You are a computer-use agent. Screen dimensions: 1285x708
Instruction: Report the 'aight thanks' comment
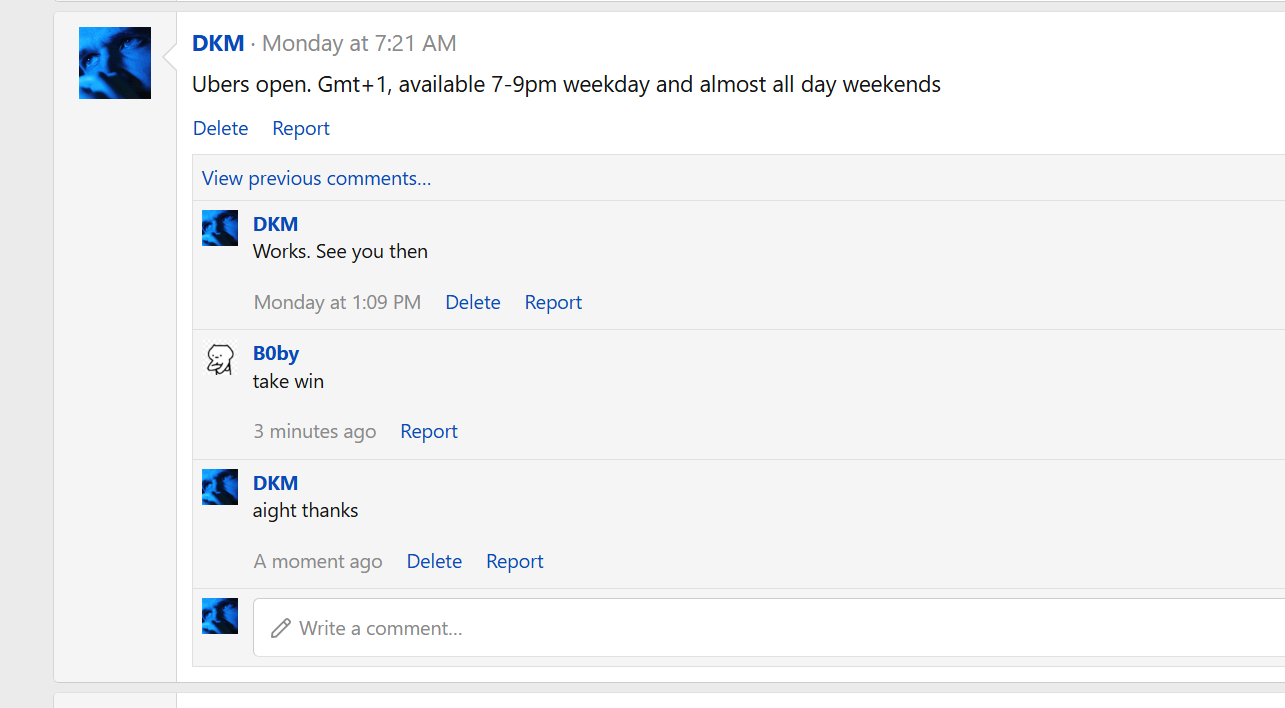click(514, 561)
